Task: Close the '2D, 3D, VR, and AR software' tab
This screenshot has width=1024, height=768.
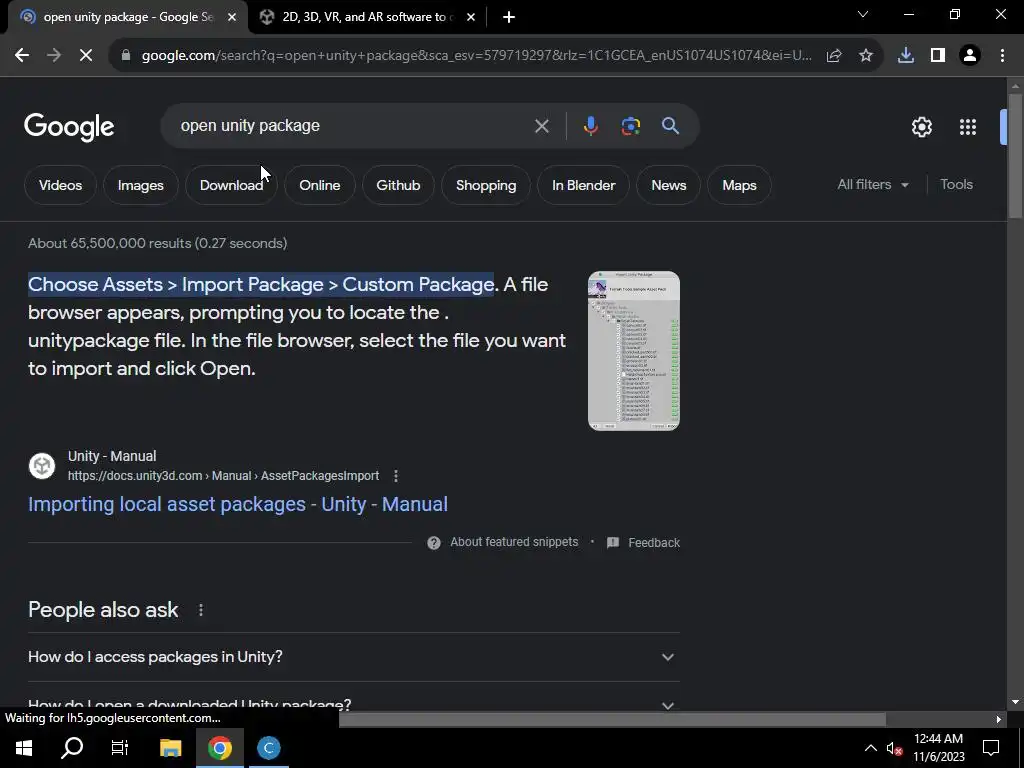Action: click(471, 17)
